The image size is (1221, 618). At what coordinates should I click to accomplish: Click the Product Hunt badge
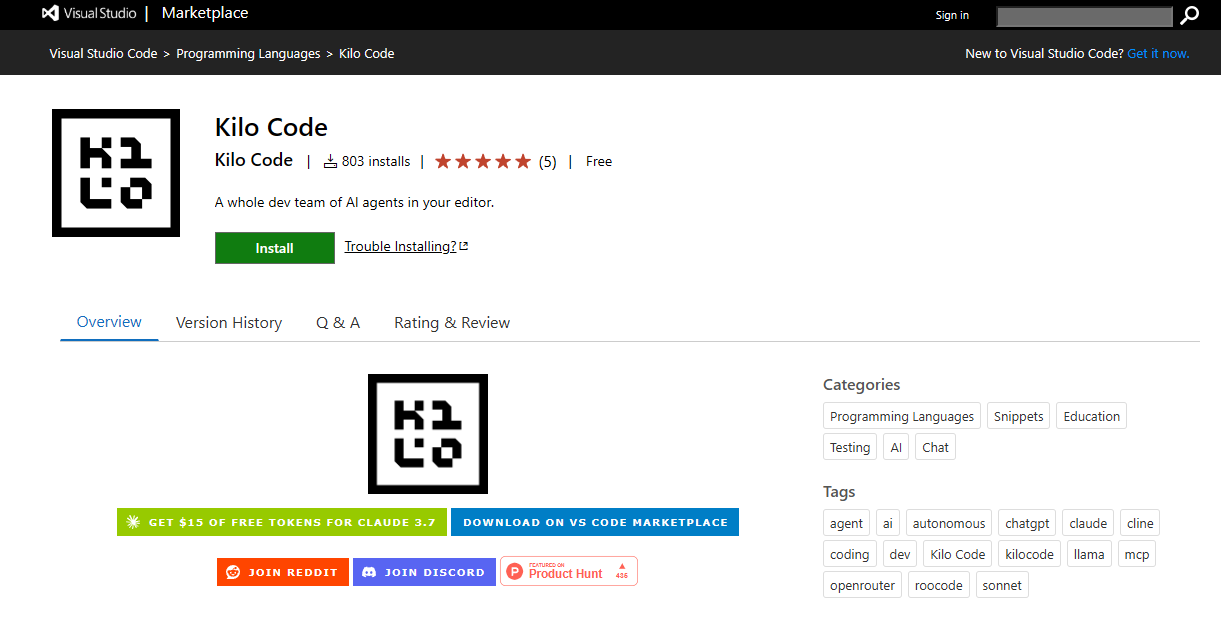pyautogui.click(x=569, y=571)
